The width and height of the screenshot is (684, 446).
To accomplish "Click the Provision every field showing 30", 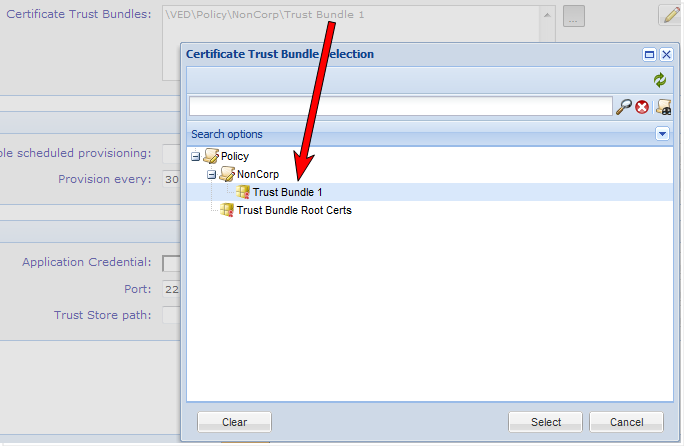I will [x=171, y=179].
